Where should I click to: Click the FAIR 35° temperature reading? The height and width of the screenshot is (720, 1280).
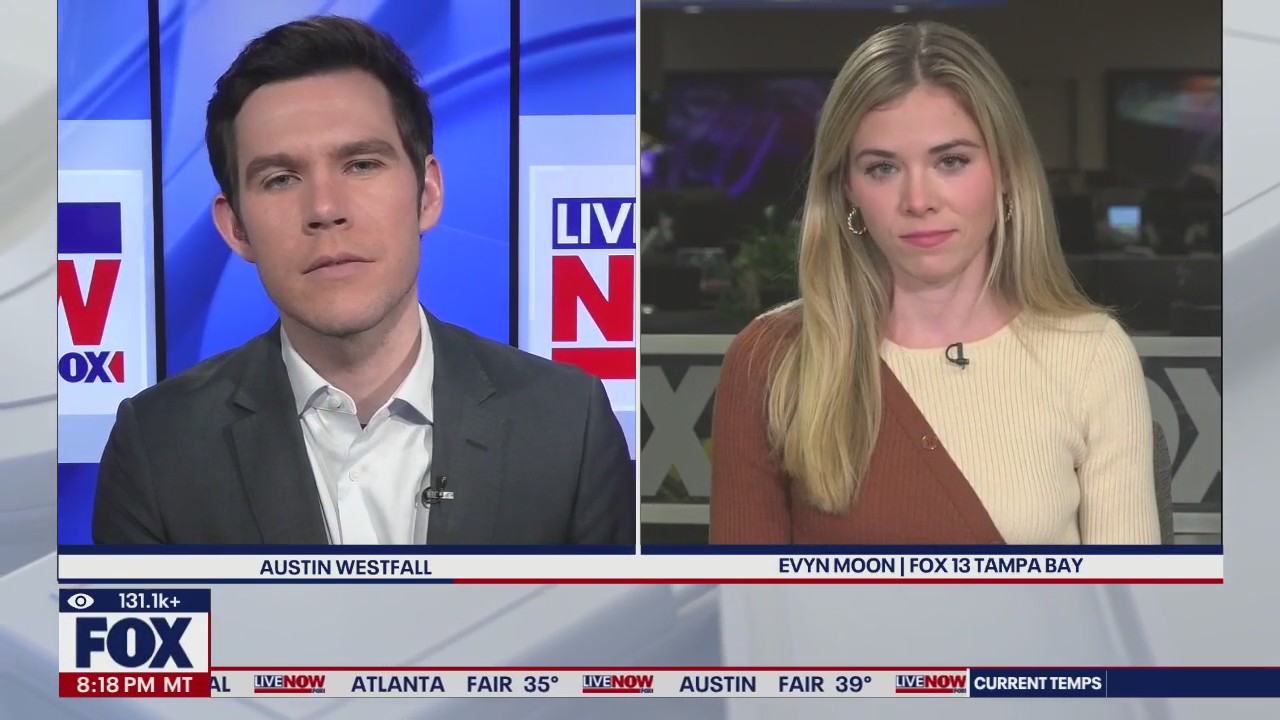[x=512, y=684]
